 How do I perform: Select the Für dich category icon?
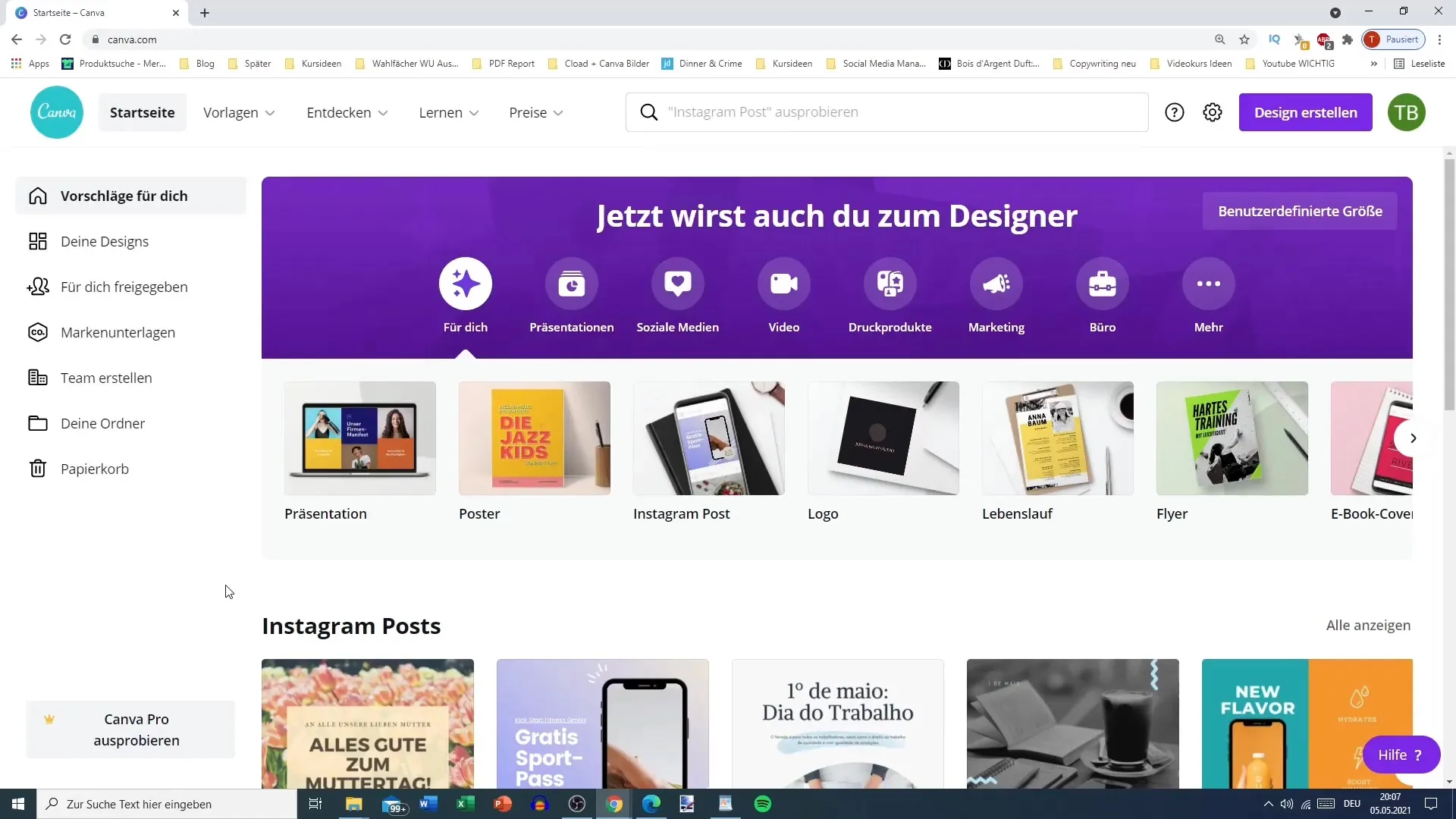[x=466, y=284]
